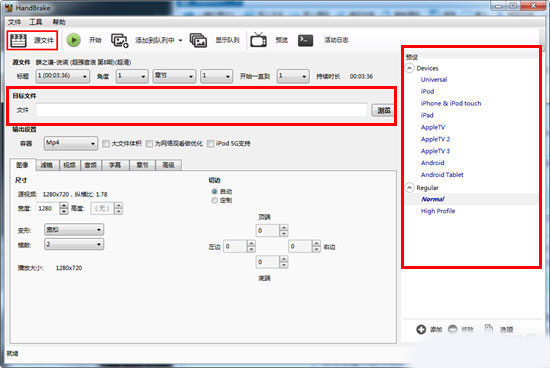
Task: Open the 标题 title dropdown showing 1 (00:03:36)
Action: [x=62, y=76]
